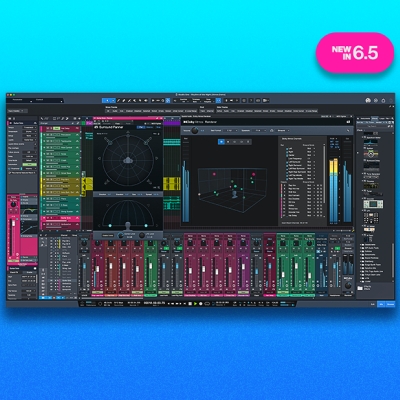Toggle the Left Surround channel checkbox
The width and height of the screenshot is (400, 400).
point(287,162)
